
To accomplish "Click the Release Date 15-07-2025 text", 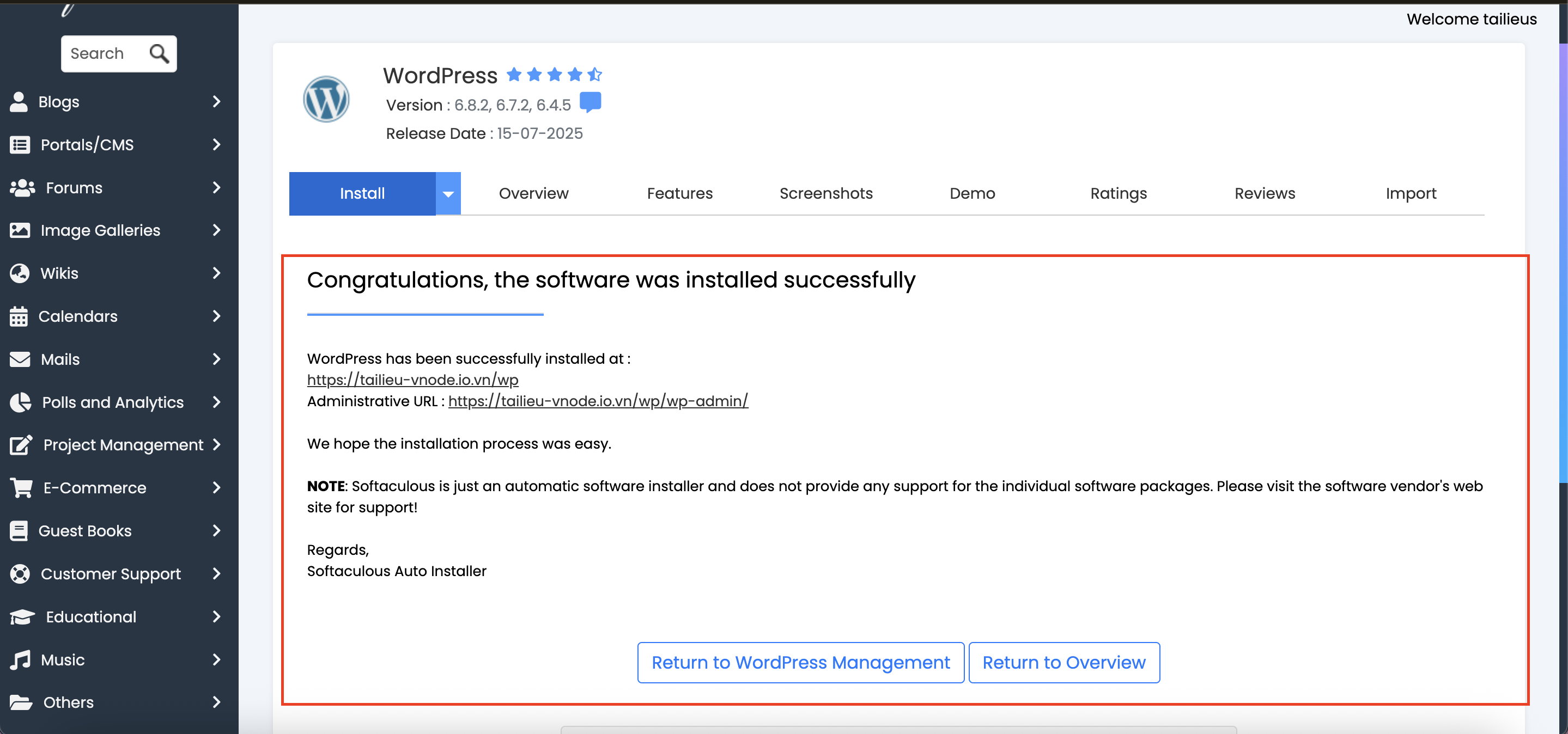I will (x=484, y=134).
